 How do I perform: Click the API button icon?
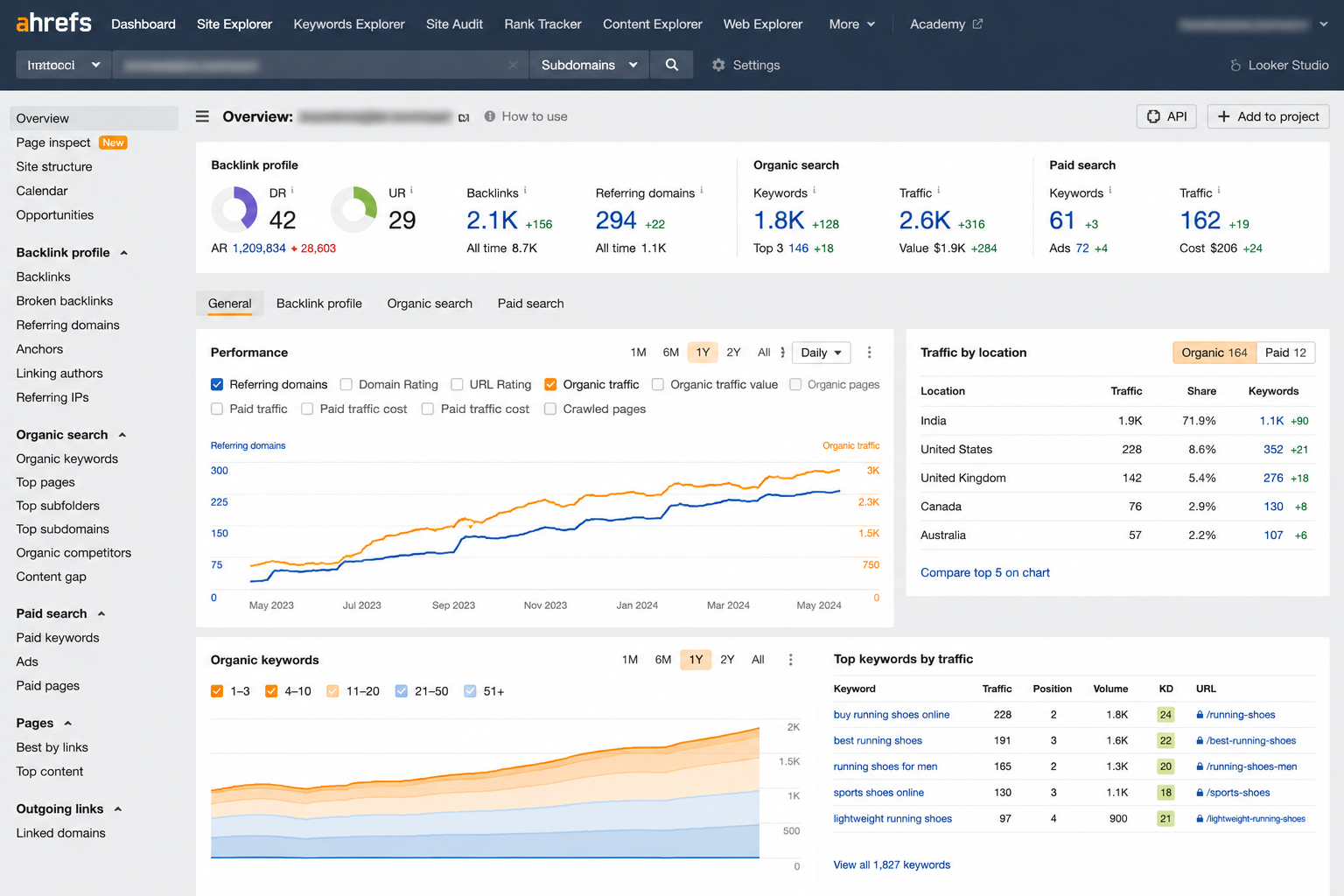pos(1153,116)
